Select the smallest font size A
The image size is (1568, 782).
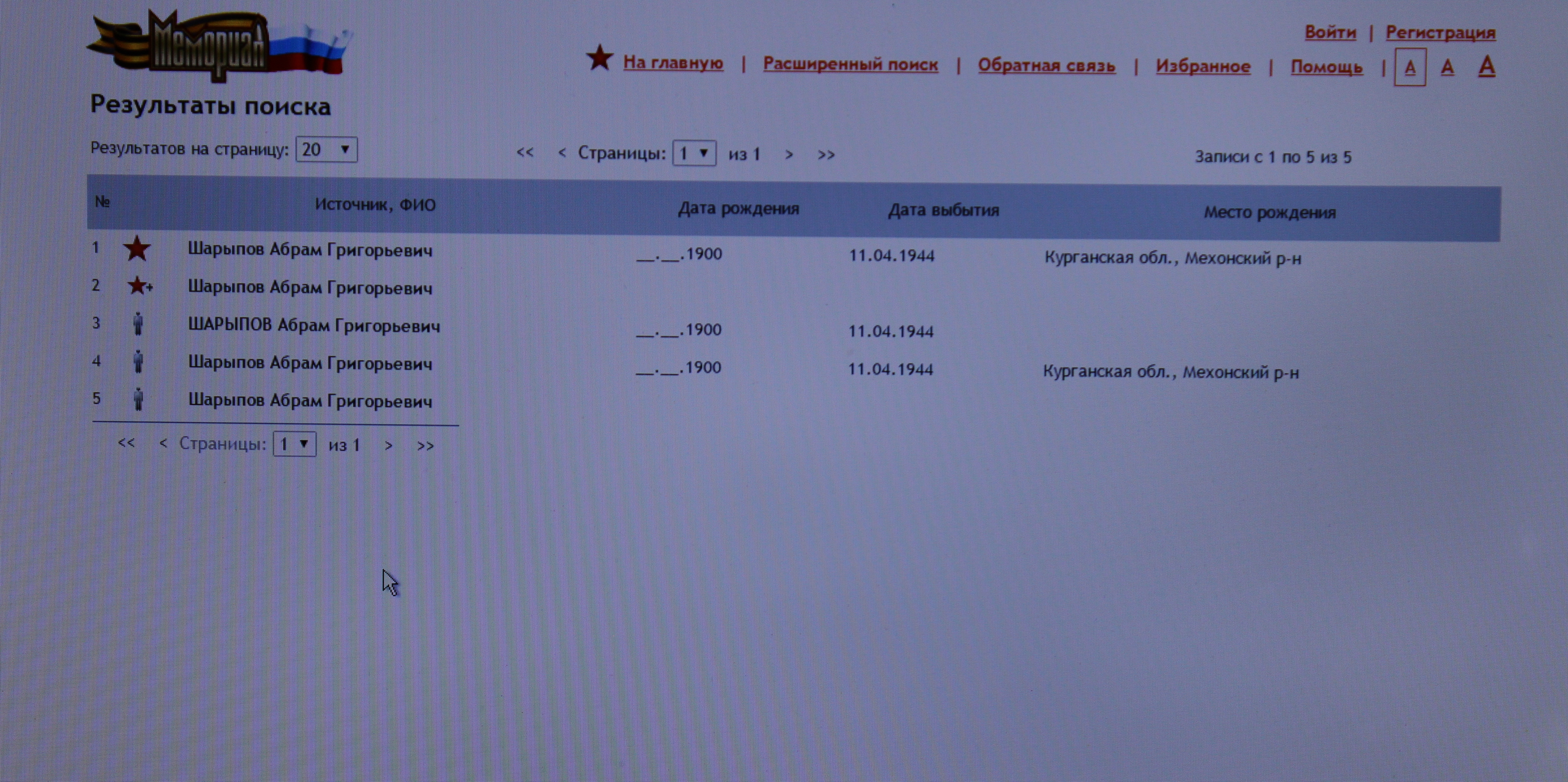pos(1410,68)
